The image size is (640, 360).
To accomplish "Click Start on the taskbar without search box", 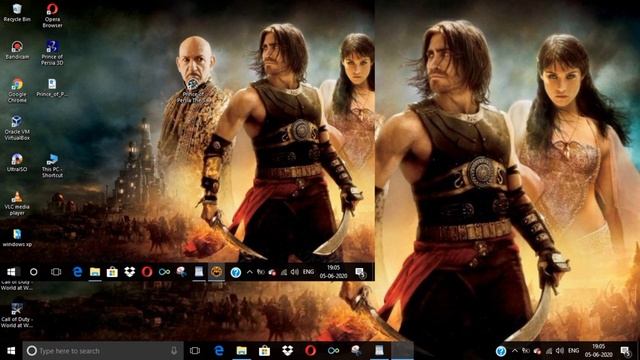I will point(11,272).
